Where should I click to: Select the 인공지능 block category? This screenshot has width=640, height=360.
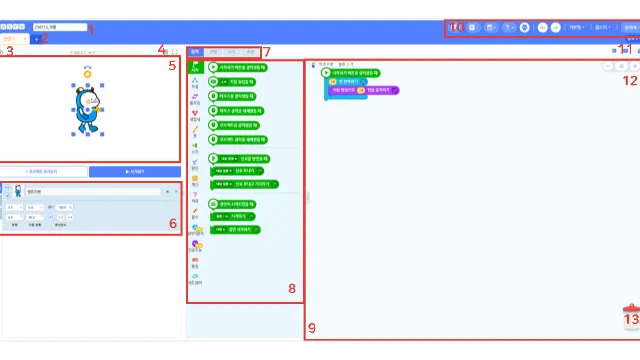tap(196, 247)
